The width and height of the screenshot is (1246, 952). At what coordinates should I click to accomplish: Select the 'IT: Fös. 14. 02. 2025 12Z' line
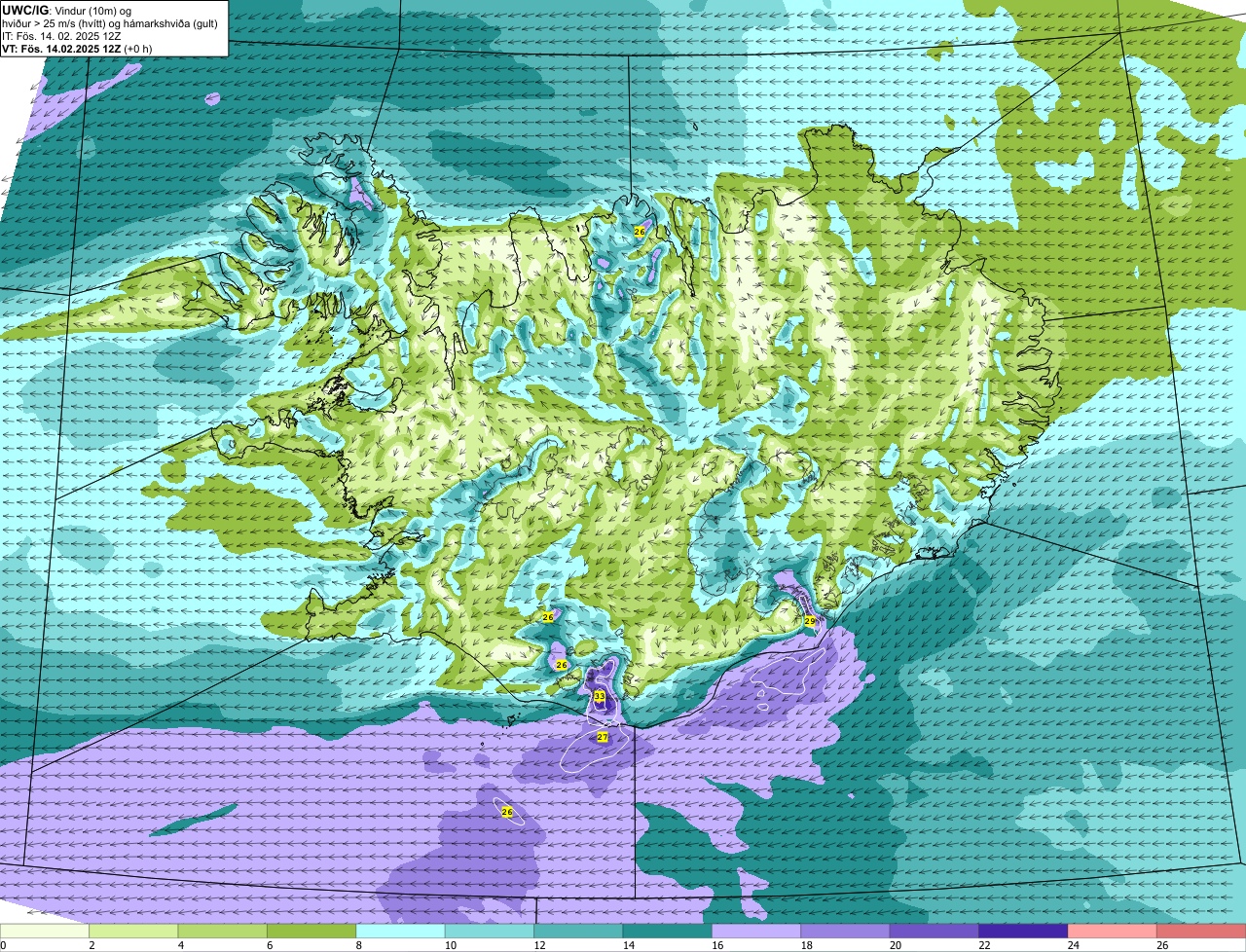click(x=61, y=35)
